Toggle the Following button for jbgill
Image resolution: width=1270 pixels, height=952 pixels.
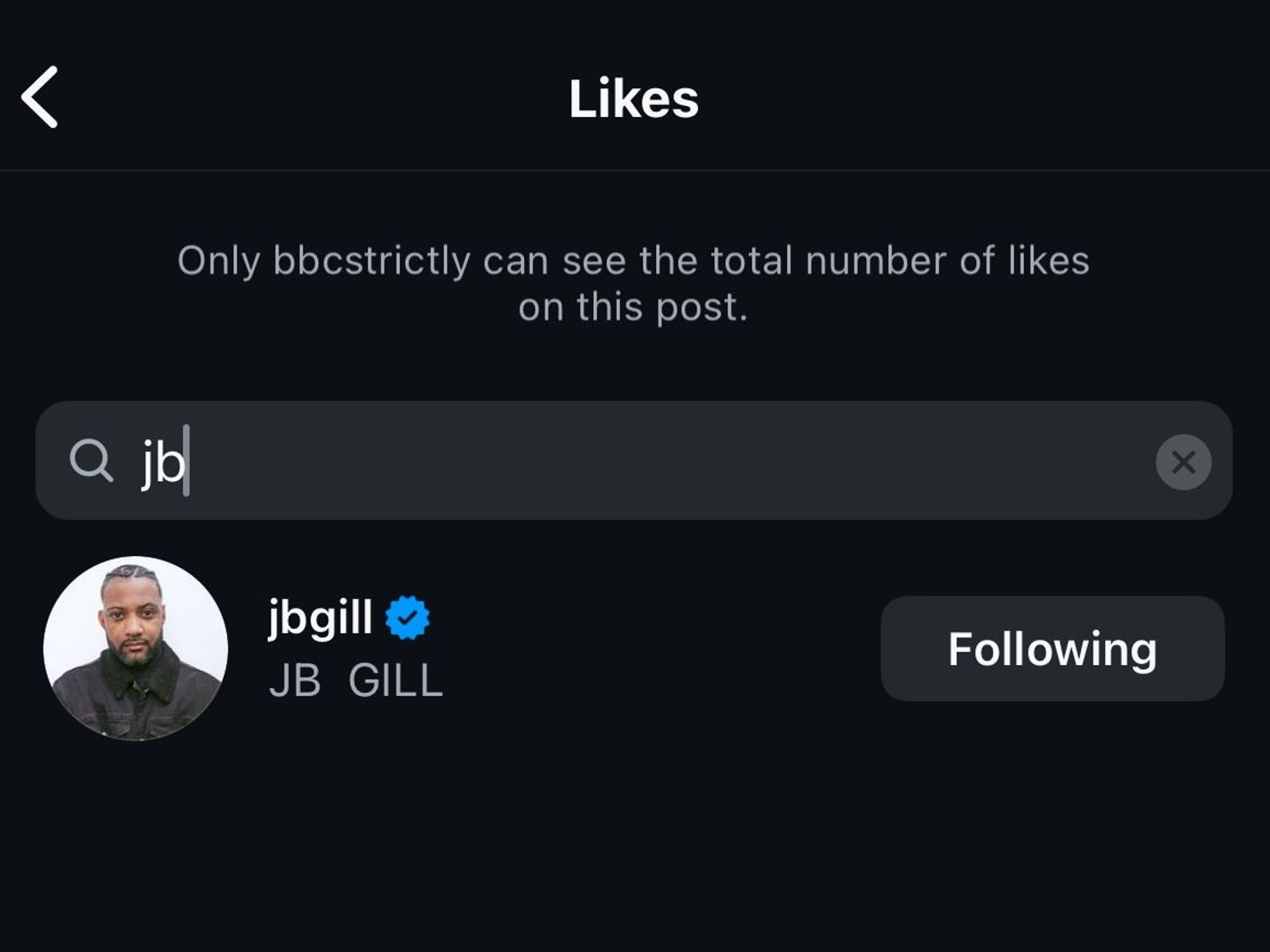(x=1052, y=648)
